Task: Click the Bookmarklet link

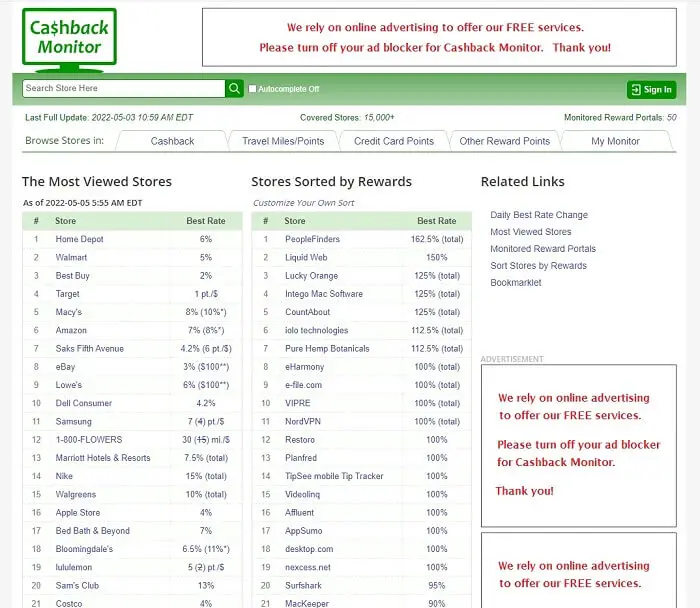Action: click(516, 283)
